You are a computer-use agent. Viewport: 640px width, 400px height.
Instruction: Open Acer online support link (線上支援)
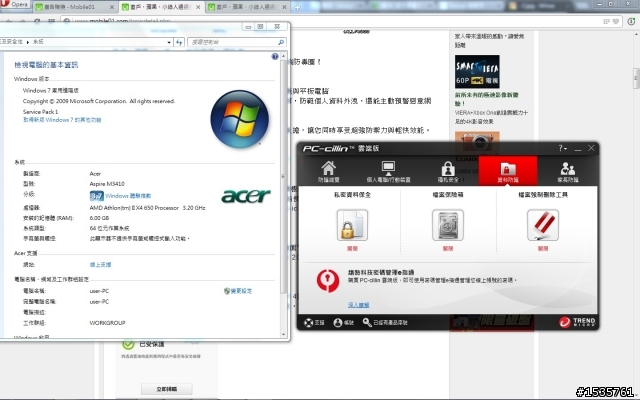tap(100, 264)
